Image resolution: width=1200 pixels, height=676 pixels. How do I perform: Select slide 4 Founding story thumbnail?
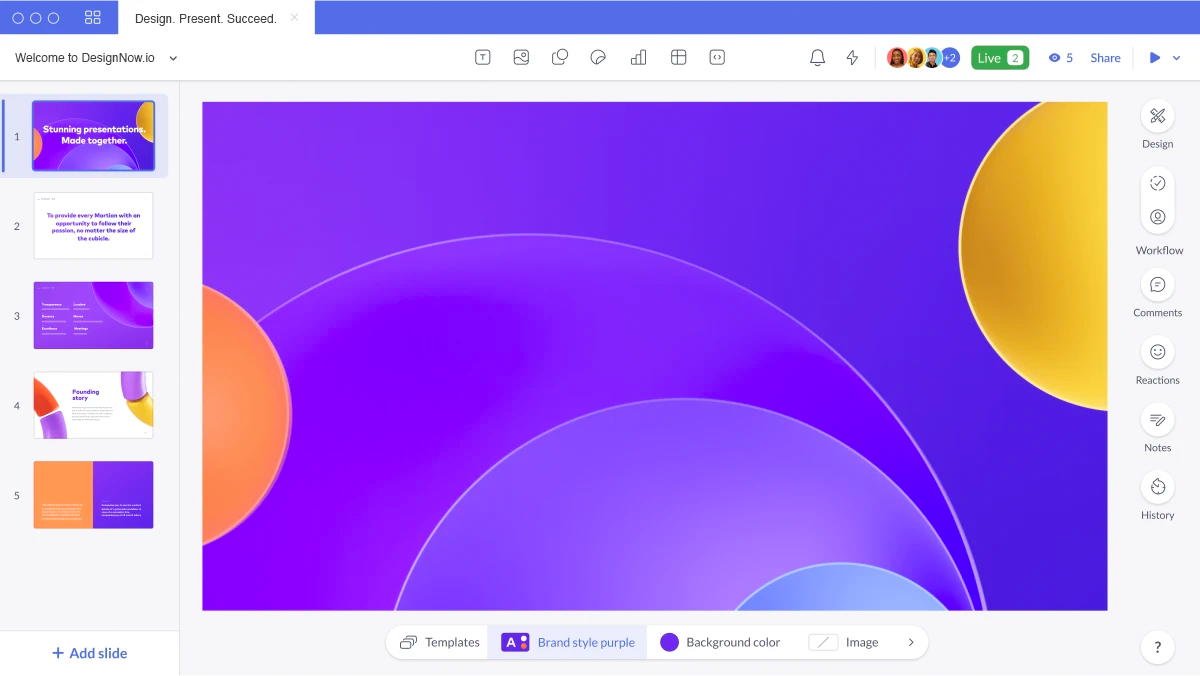click(x=93, y=405)
